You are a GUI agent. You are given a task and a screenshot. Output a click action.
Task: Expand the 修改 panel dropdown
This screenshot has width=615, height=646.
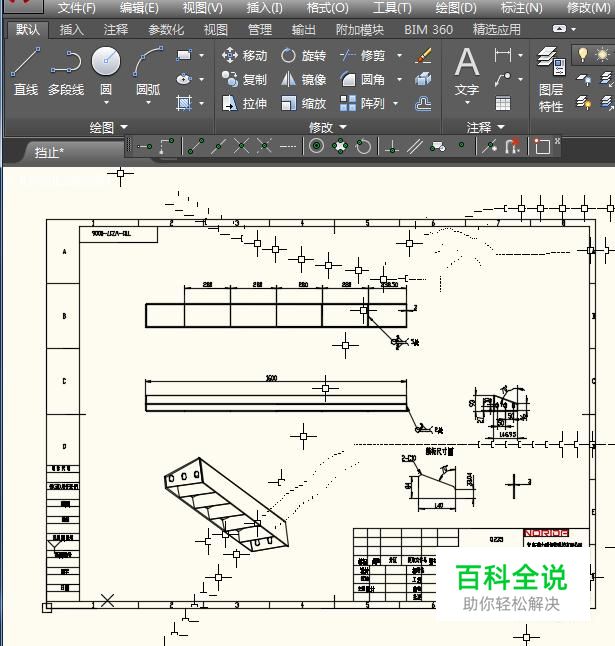tap(327, 127)
